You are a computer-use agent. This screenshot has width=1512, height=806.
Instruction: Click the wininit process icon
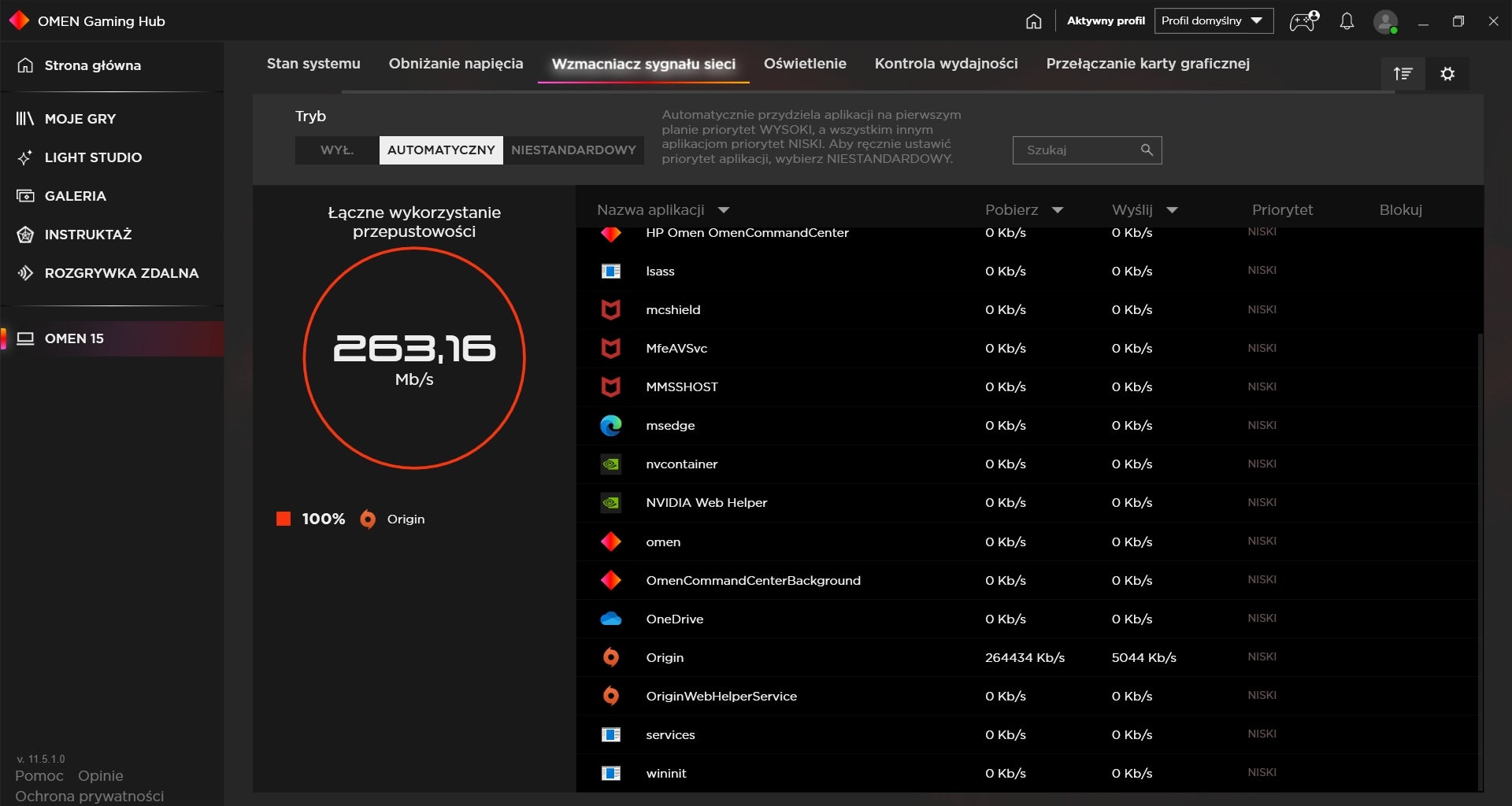click(611, 773)
